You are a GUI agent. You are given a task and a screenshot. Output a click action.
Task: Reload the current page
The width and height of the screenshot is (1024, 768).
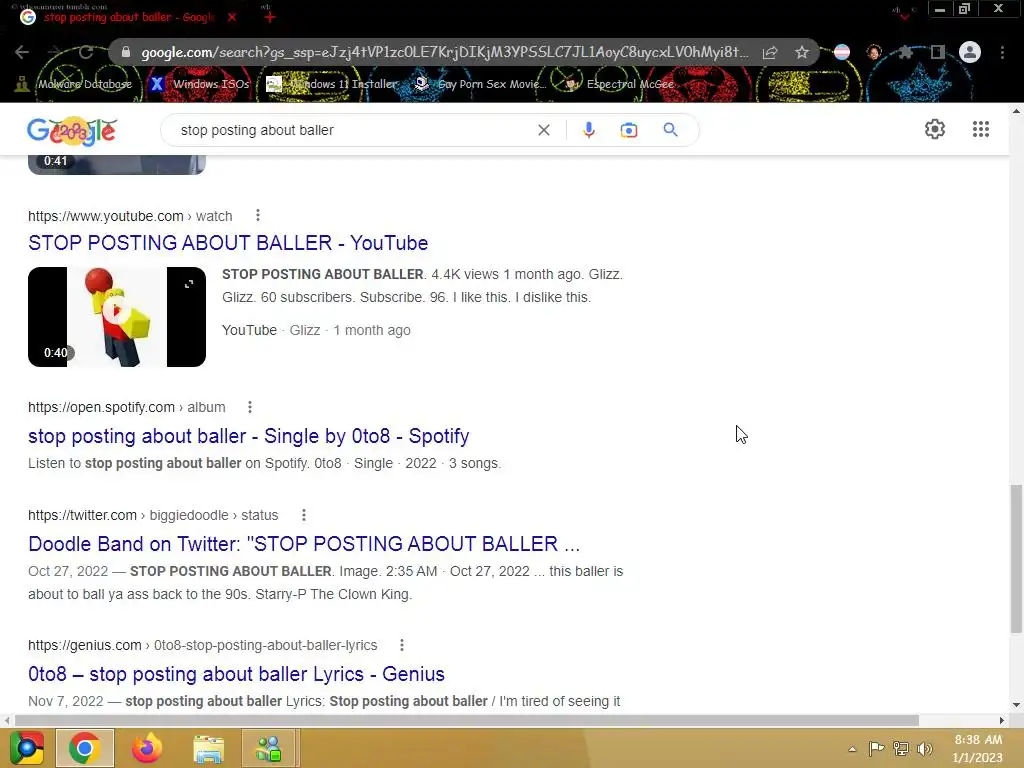[86, 52]
